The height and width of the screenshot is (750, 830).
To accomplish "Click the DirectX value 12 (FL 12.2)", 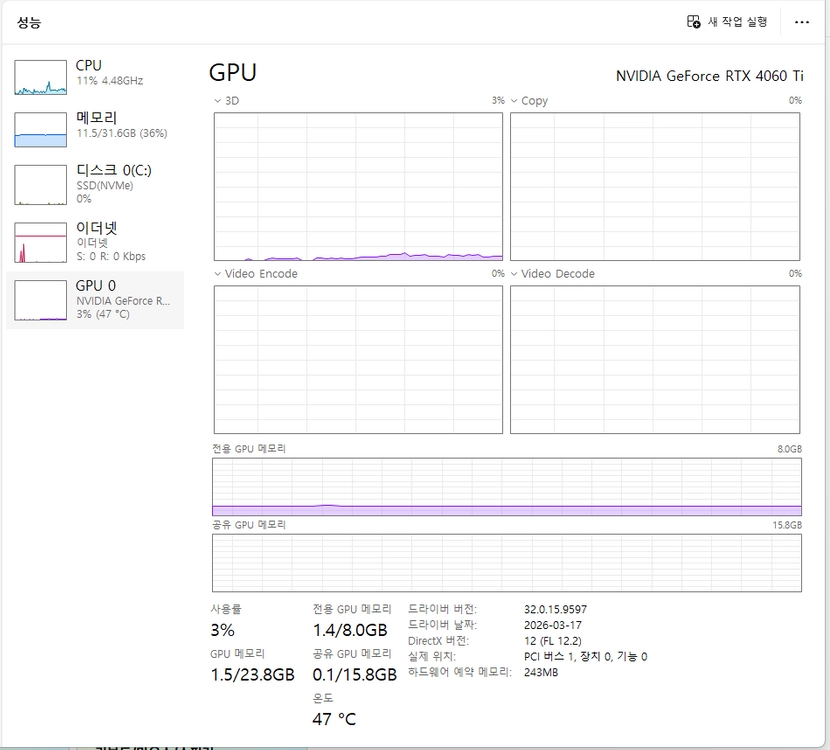I will pyautogui.click(x=553, y=641).
